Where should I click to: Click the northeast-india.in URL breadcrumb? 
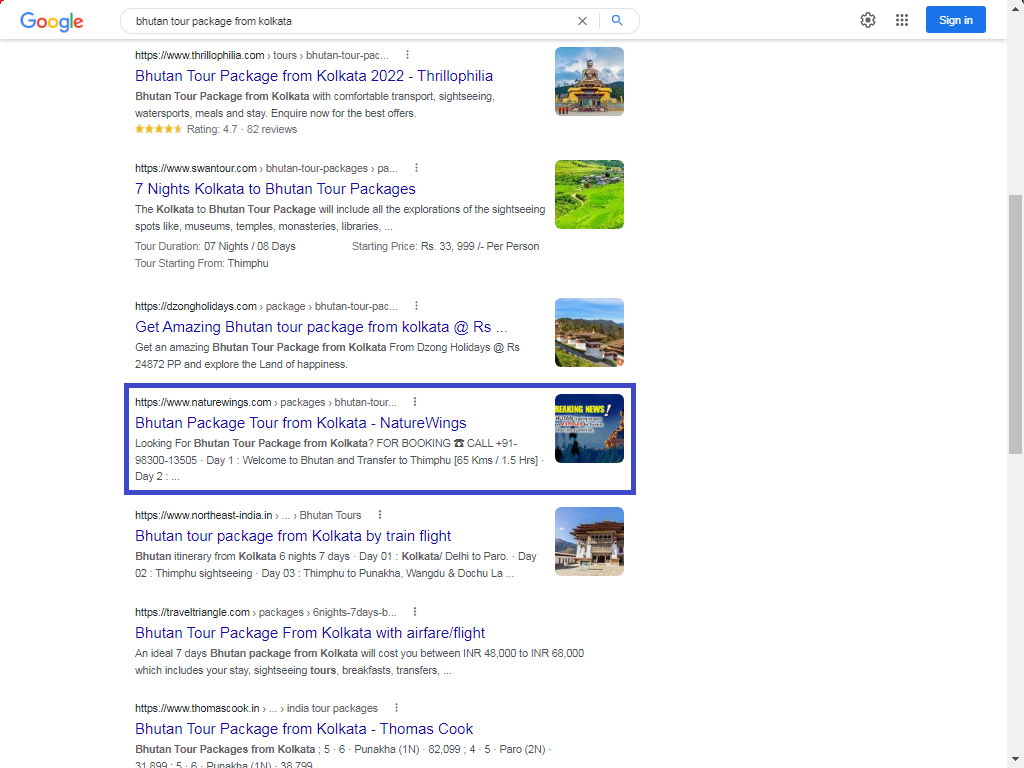248,515
